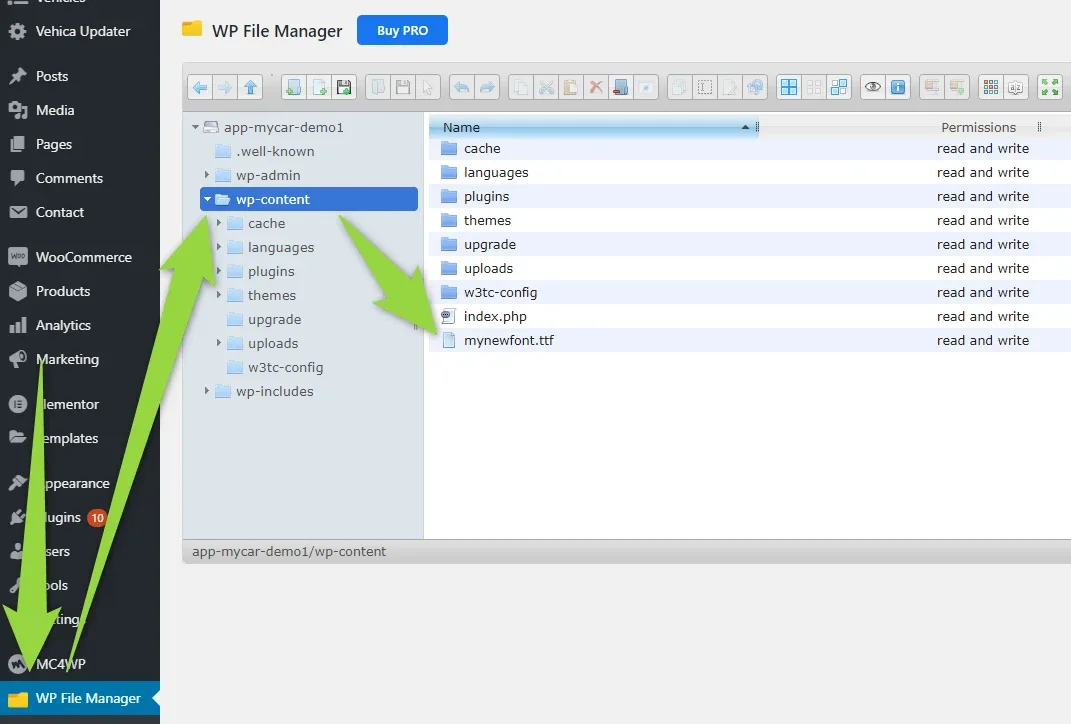1071x724 pixels.
Task: Upload files using the floppy plus icon
Action: tap(344, 87)
